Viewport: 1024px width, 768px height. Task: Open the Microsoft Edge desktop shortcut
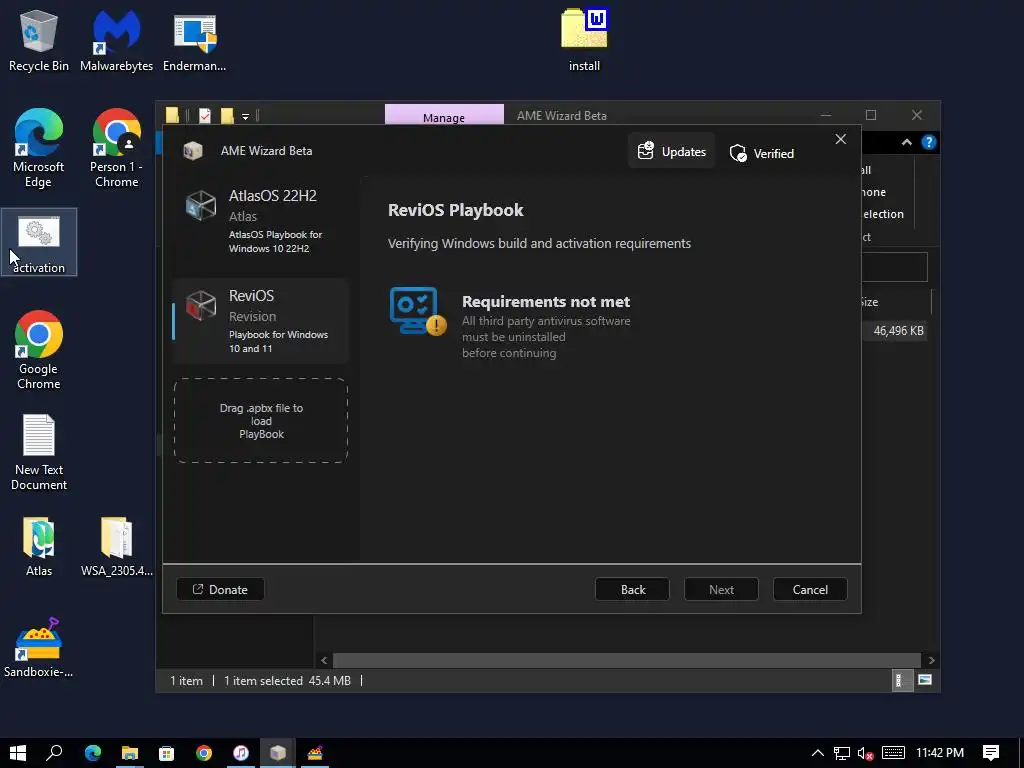(39, 148)
